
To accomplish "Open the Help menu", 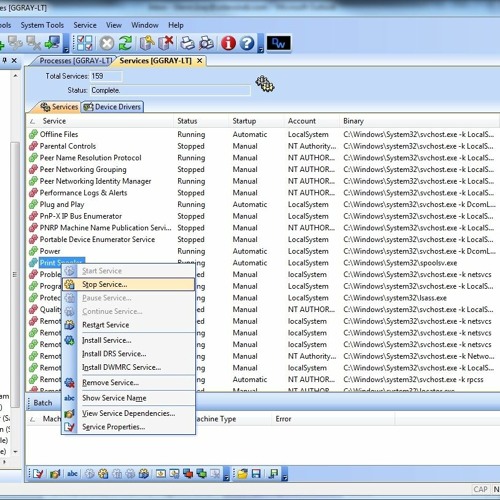I will point(176,25).
